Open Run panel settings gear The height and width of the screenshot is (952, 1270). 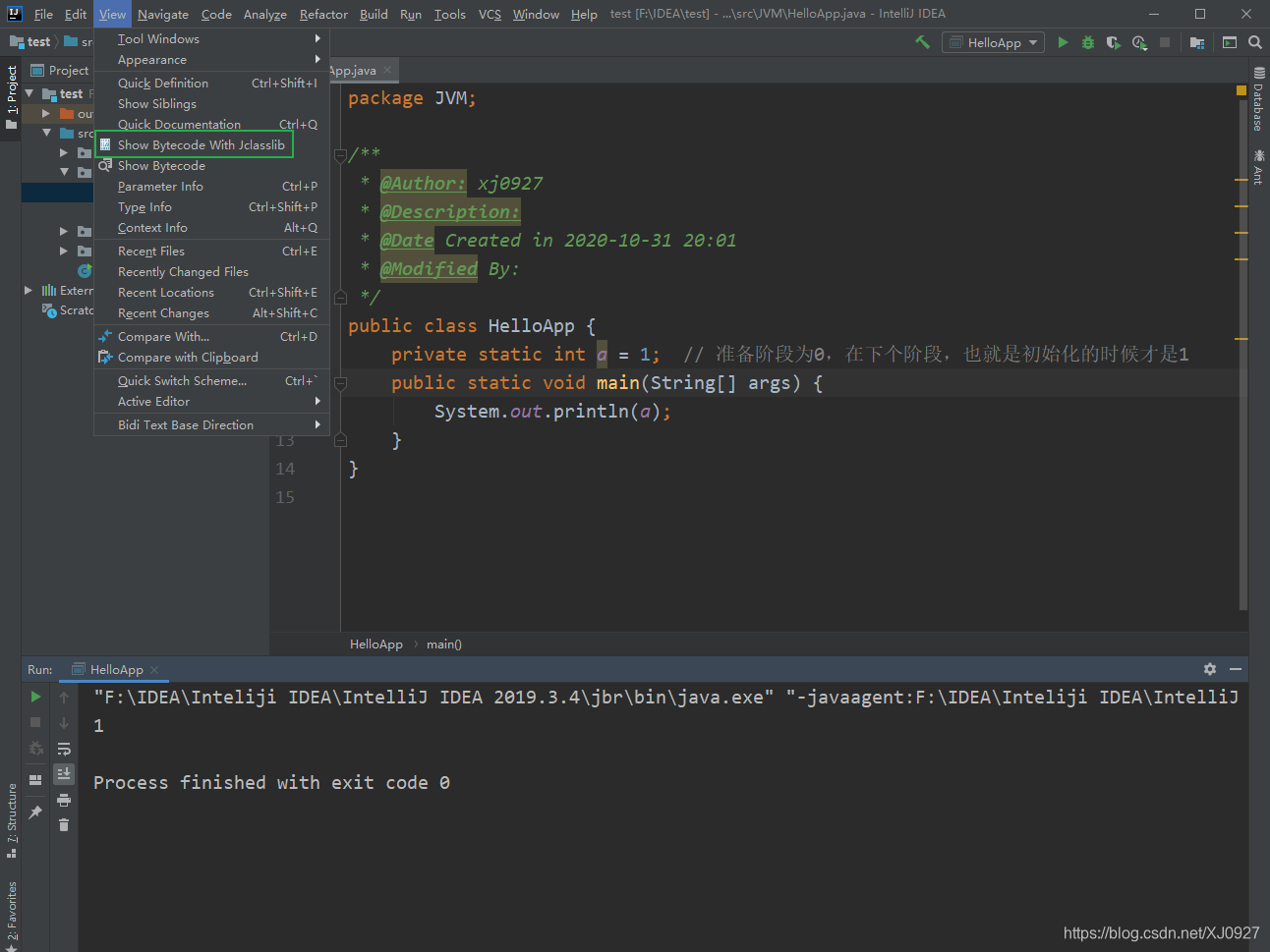(x=1210, y=669)
